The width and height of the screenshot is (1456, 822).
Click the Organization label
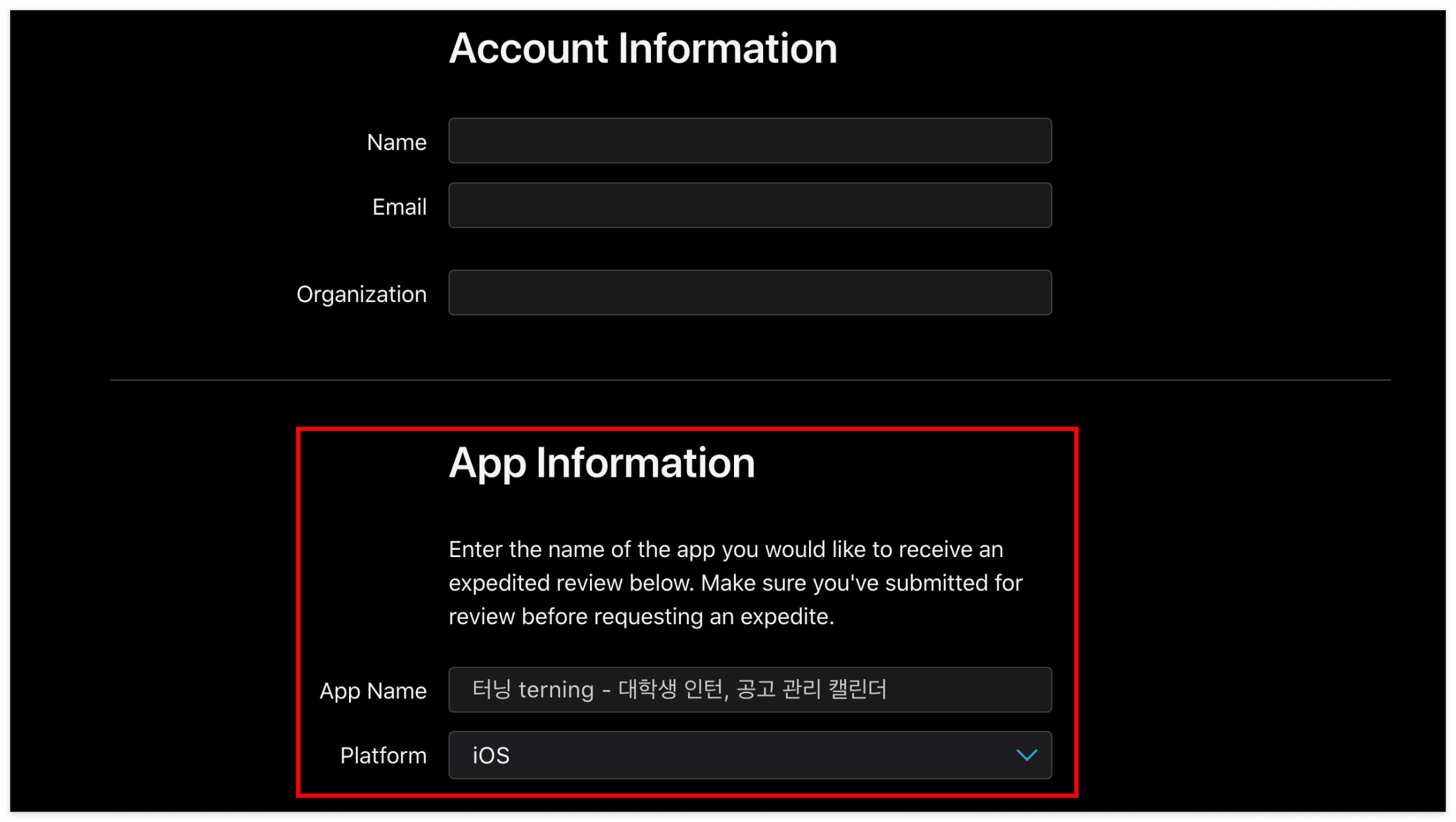(x=362, y=294)
